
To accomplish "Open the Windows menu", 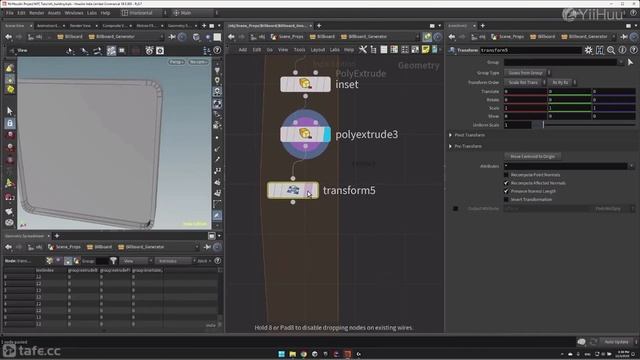I will (x=74, y=13).
